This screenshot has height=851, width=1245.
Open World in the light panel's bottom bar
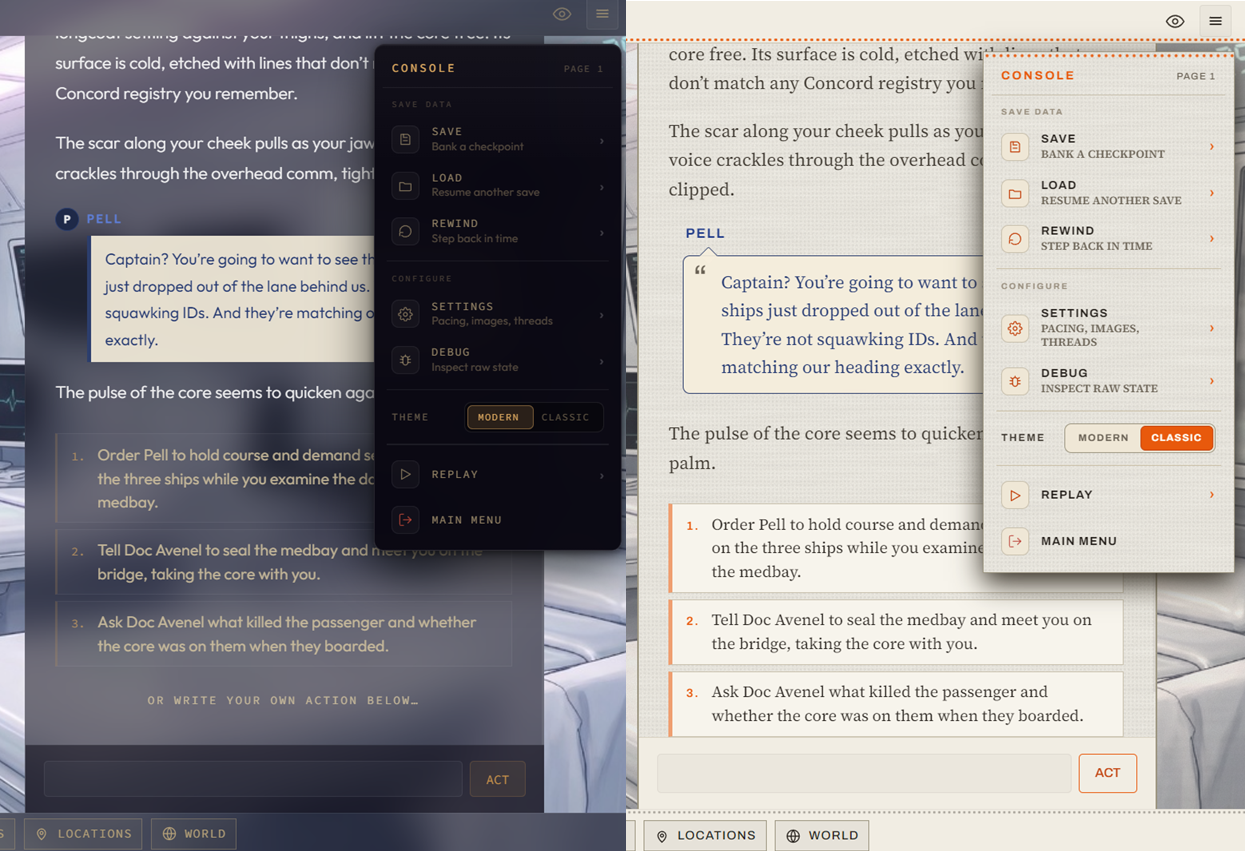point(822,836)
